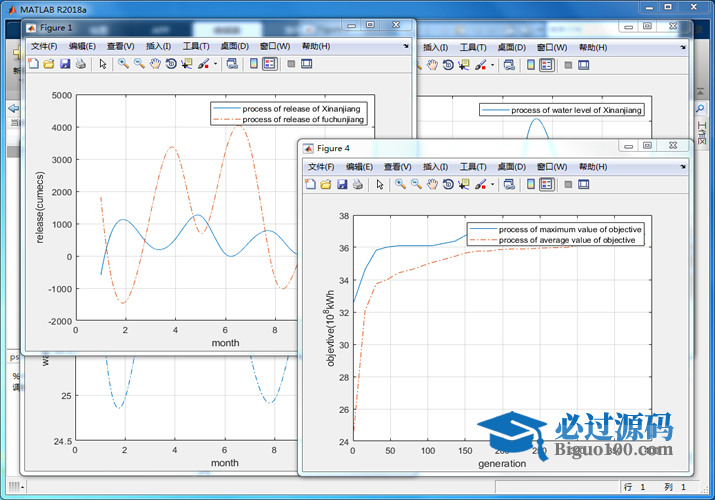Toggle Insert Legend in Figure 1 toolbar

coord(270,64)
